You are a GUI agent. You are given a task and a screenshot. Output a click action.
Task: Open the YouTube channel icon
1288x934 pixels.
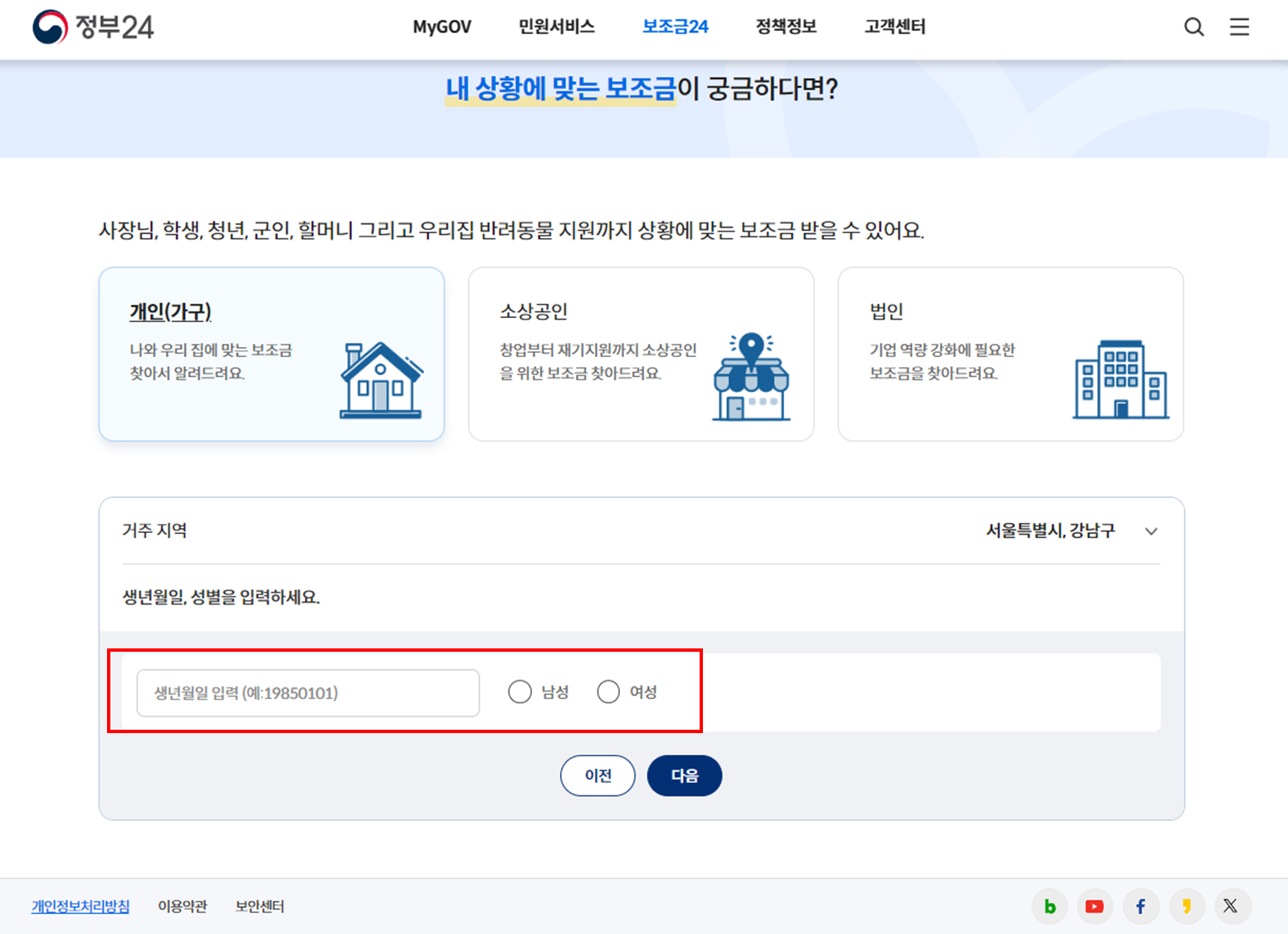click(x=1095, y=906)
